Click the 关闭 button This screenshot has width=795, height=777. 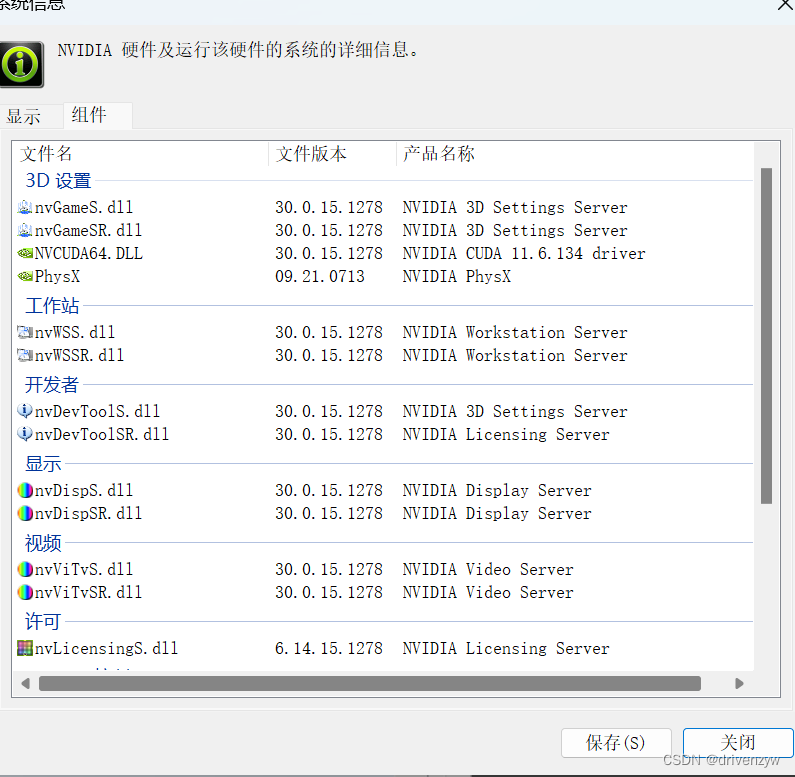[x=738, y=743]
